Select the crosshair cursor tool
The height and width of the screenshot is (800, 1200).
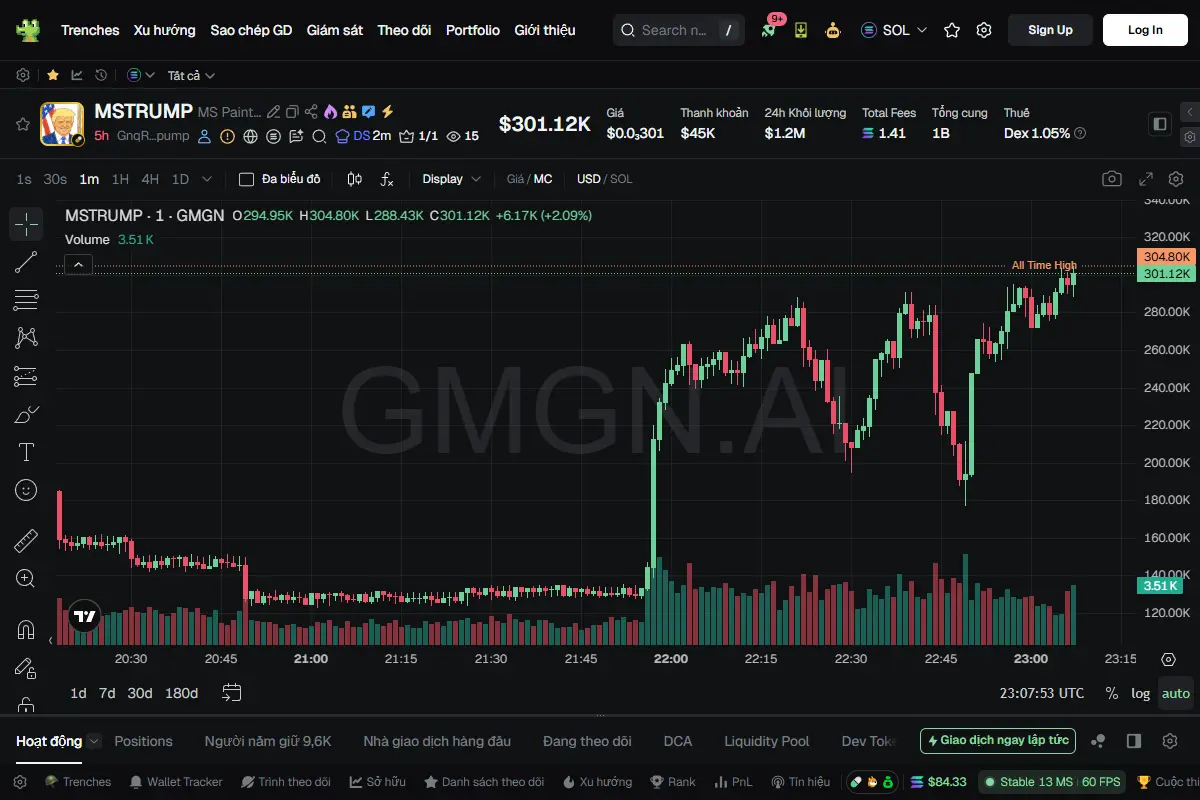tap(26, 224)
